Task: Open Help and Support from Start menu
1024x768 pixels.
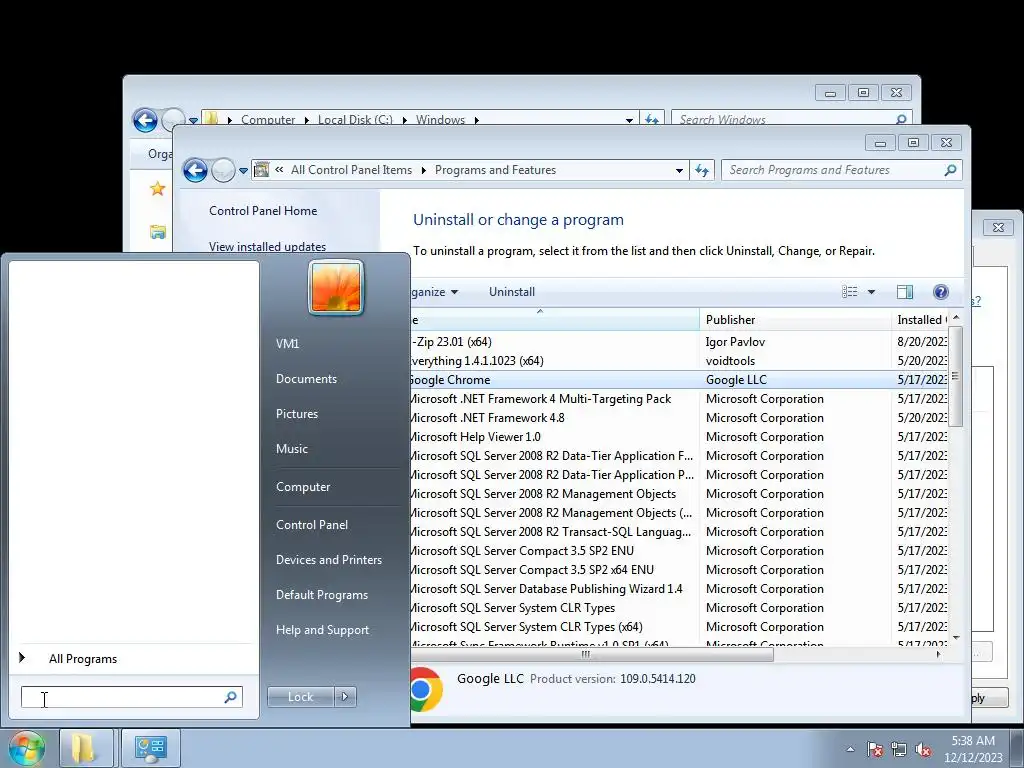Action: (x=323, y=630)
